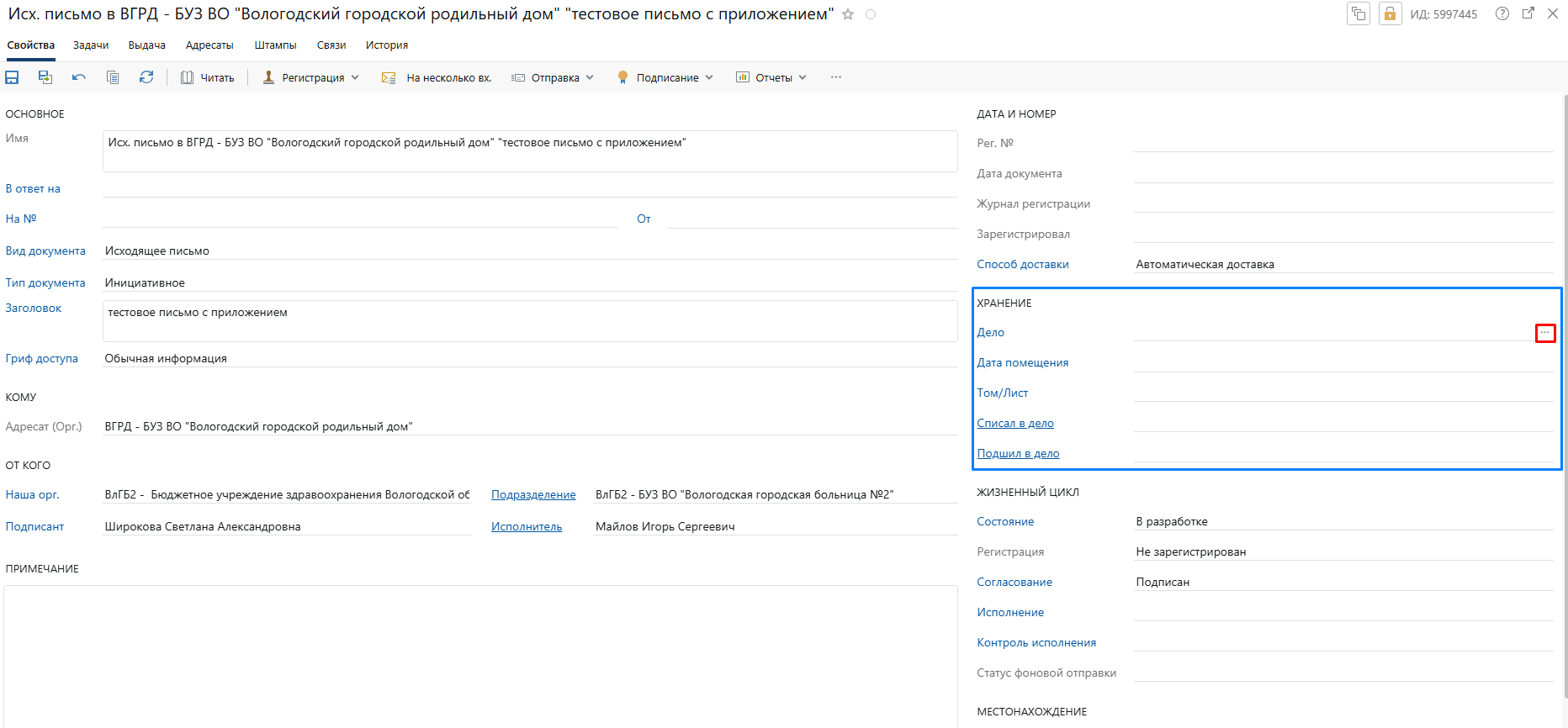Follow the Исполнитель link
This screenshot has width=1568, height=728.
pyautogui.click(x=527, y=527)
